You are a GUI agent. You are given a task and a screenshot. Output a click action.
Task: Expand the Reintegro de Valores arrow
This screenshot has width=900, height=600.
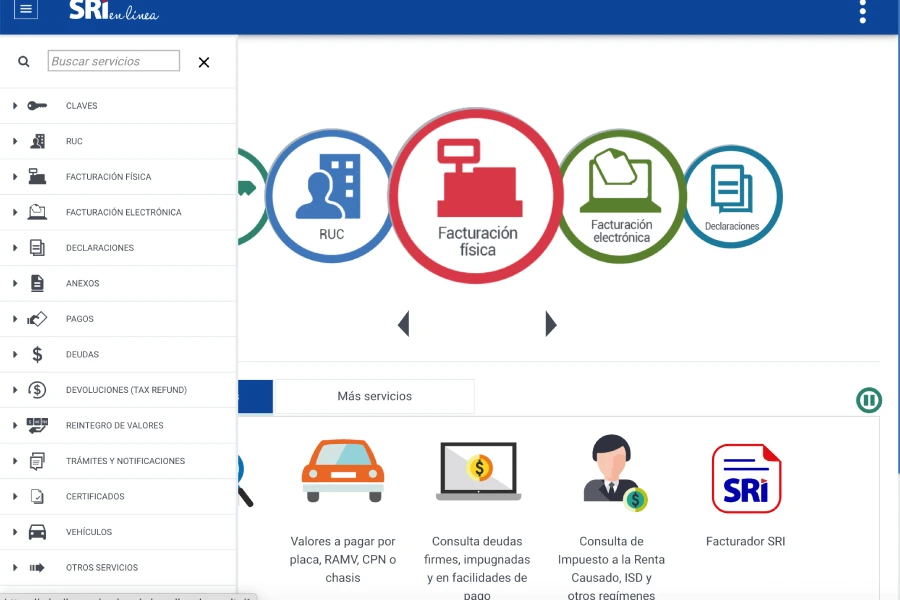[15, 425]
